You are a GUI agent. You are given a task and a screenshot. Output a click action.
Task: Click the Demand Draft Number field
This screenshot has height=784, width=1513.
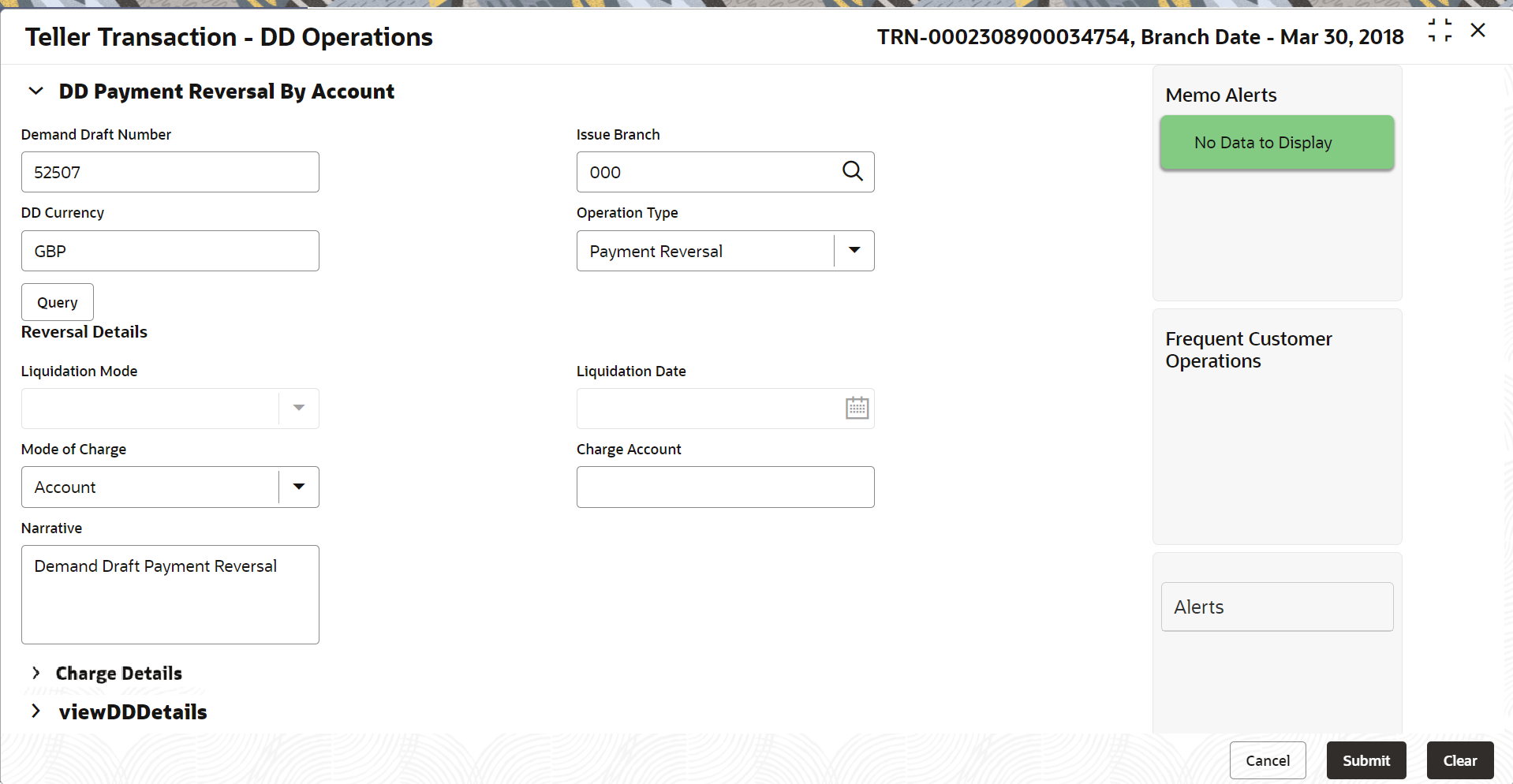point(170,172)
